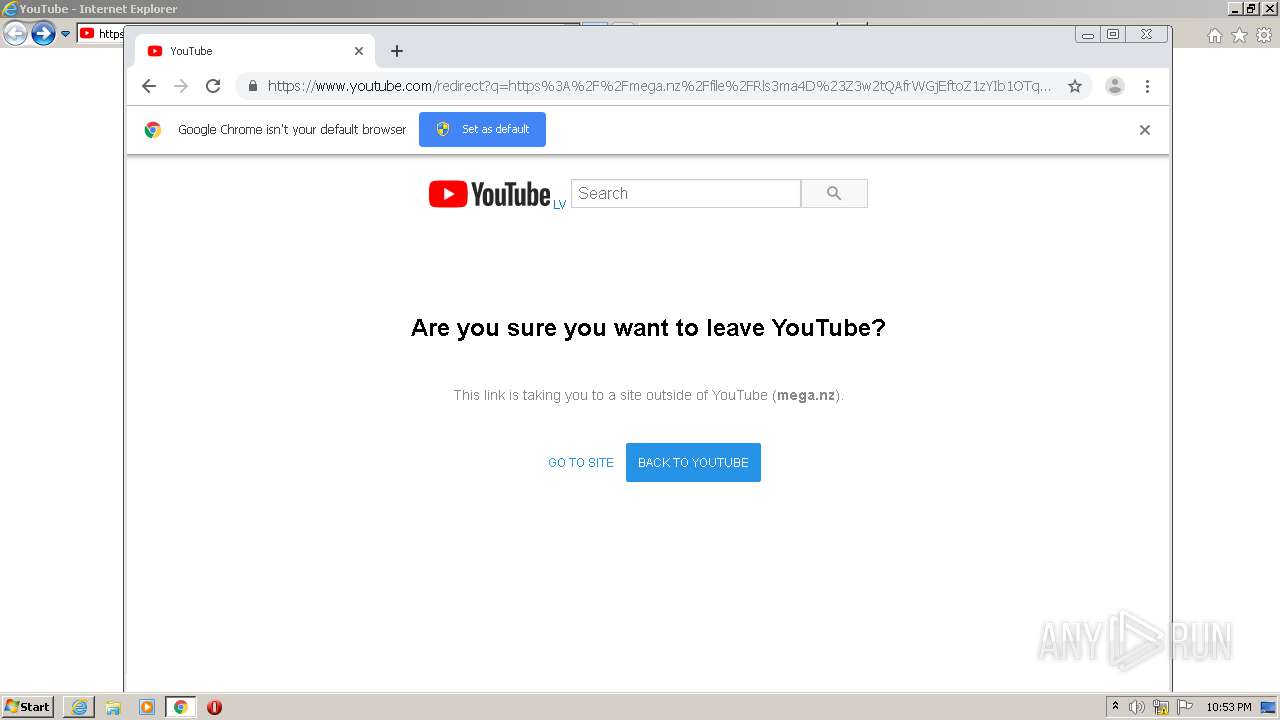This screenshot has height=720, width=1280.
Task: Click the Show desktop button
Action: click(x=1269, y=707)
